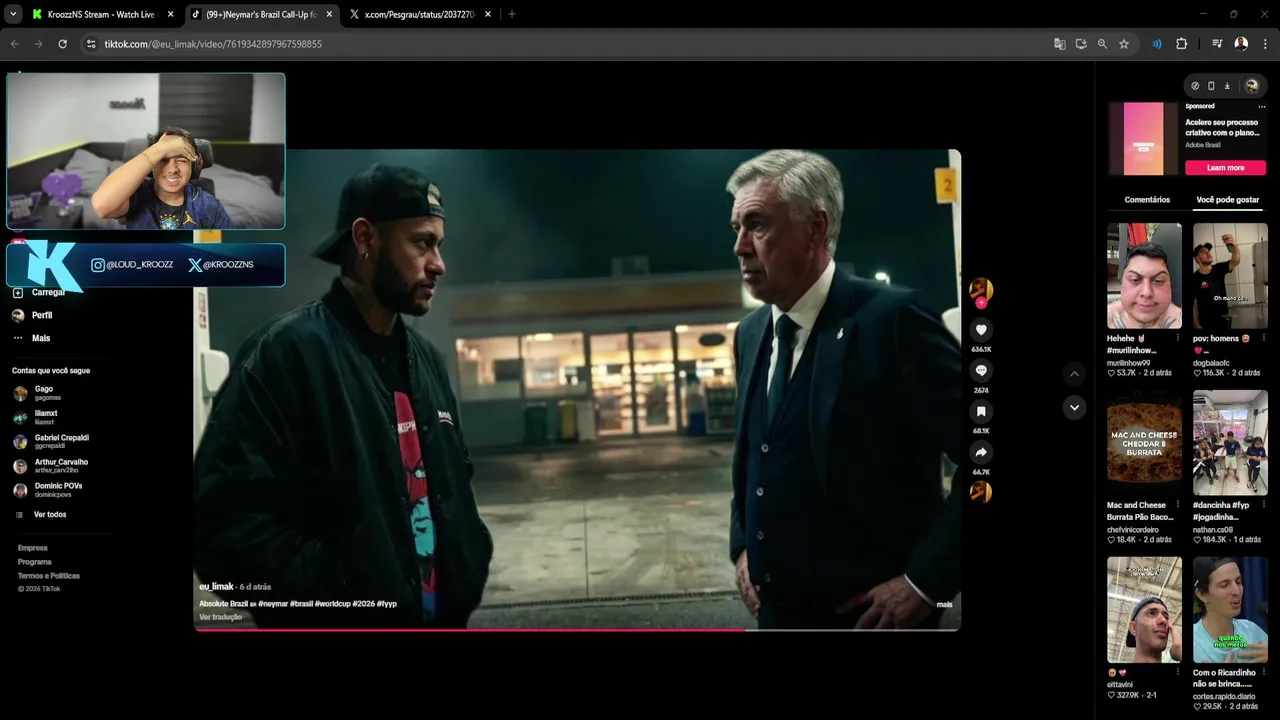The width and height of the screenshot is (1280, 720).
Task: Expand the caption with the mais link
Action: click(x=944, y=604)
